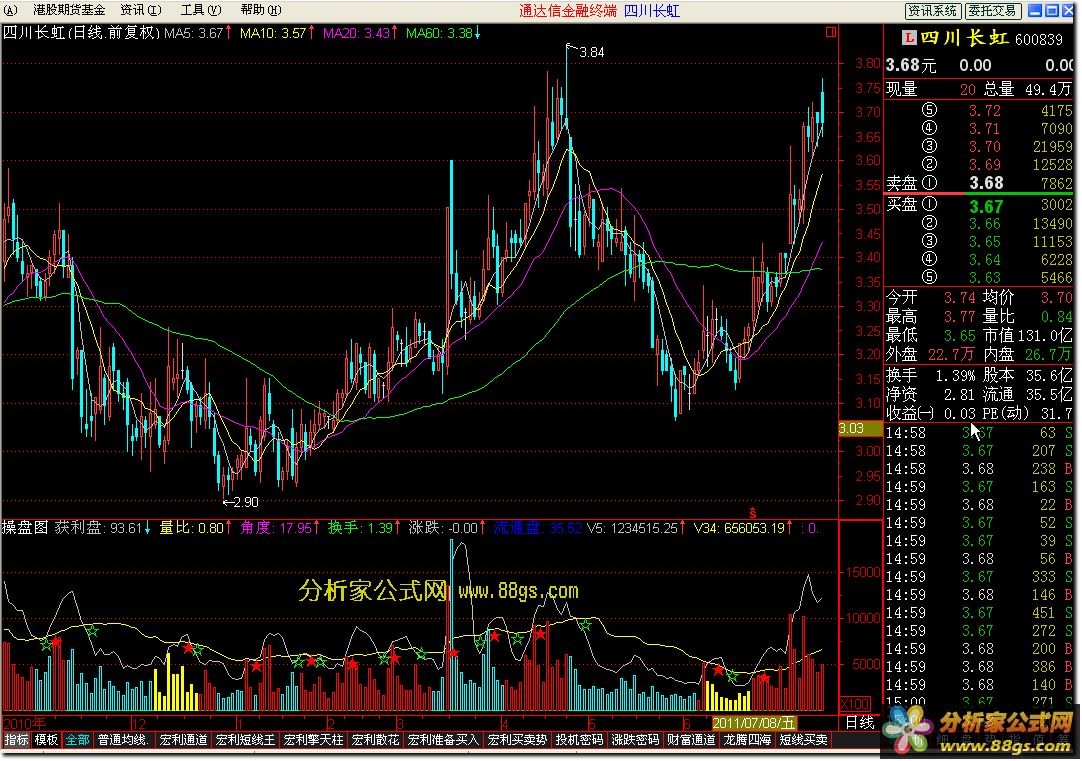
Task: Click the 市值 131.0亿 value
Action: pyautogui.click(x=1045, y=336)
